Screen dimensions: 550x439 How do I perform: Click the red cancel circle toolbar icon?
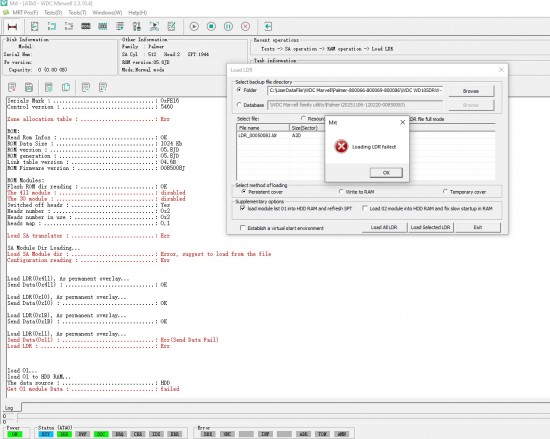(x=246, y=26)
